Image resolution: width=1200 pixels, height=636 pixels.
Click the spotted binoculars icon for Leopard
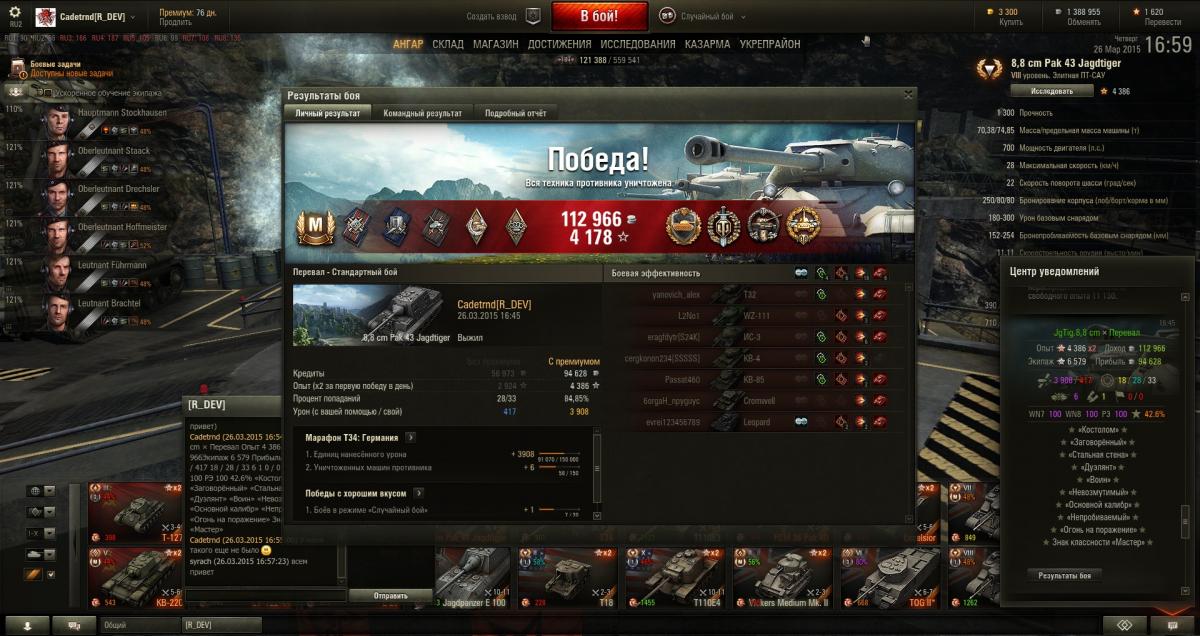pos(801,422)
